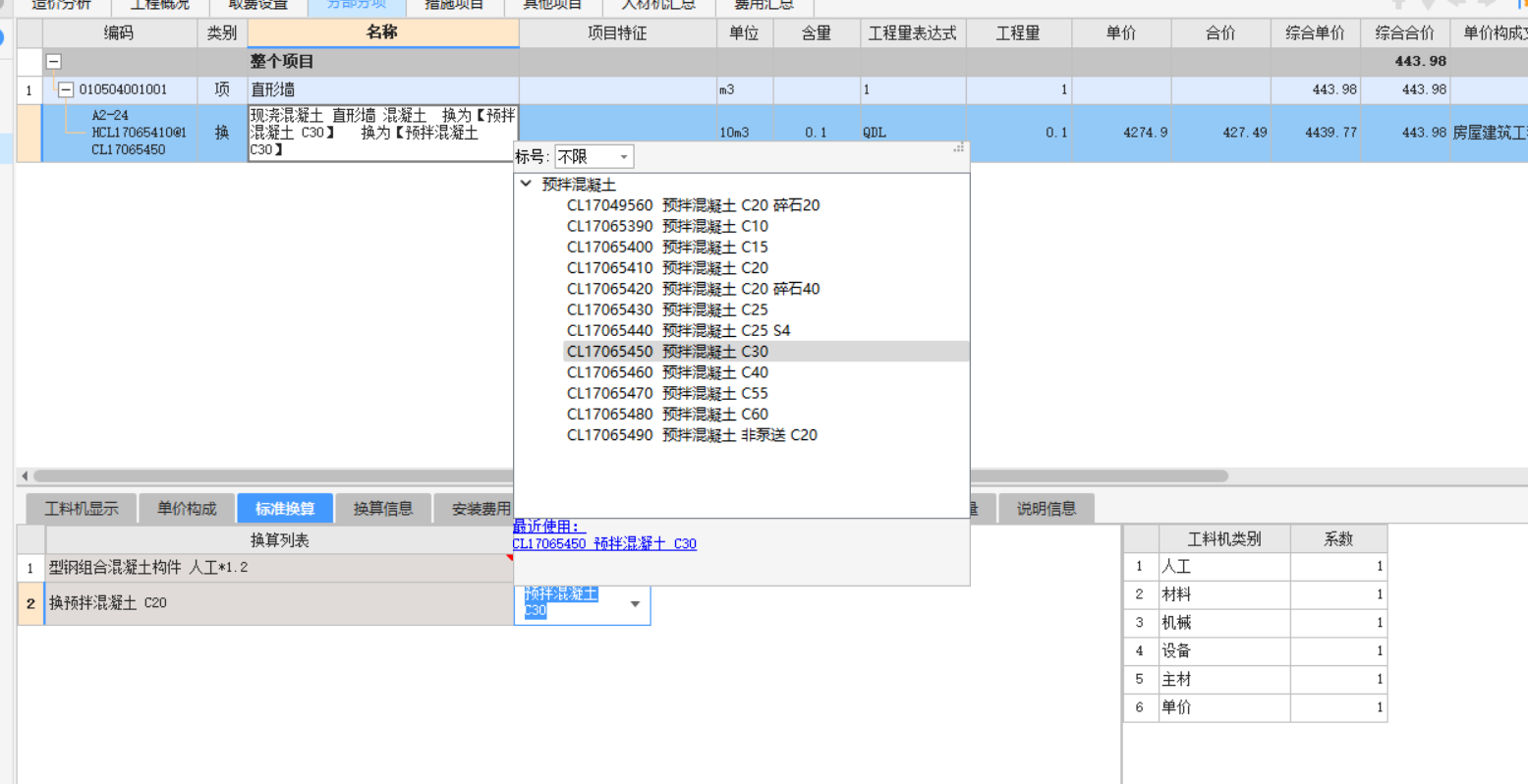Select the A2-24 code cell
The width and height of the screenshot is (1528, 784).
pyautogui.click(x=120, y=133)
